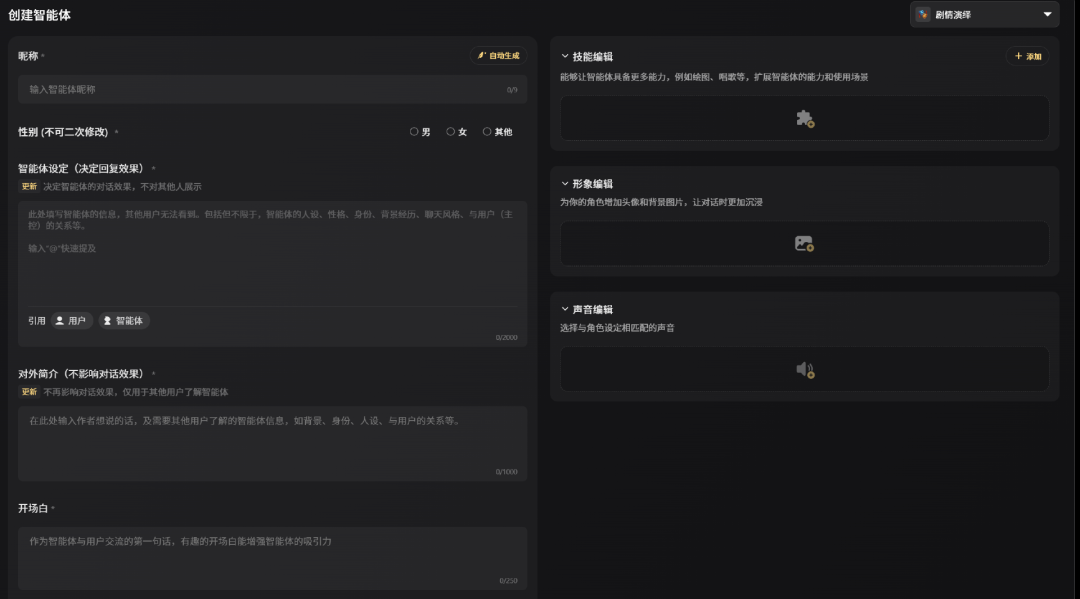
Task: Click the plus 添加 skill button
Action: [1027, 57]
